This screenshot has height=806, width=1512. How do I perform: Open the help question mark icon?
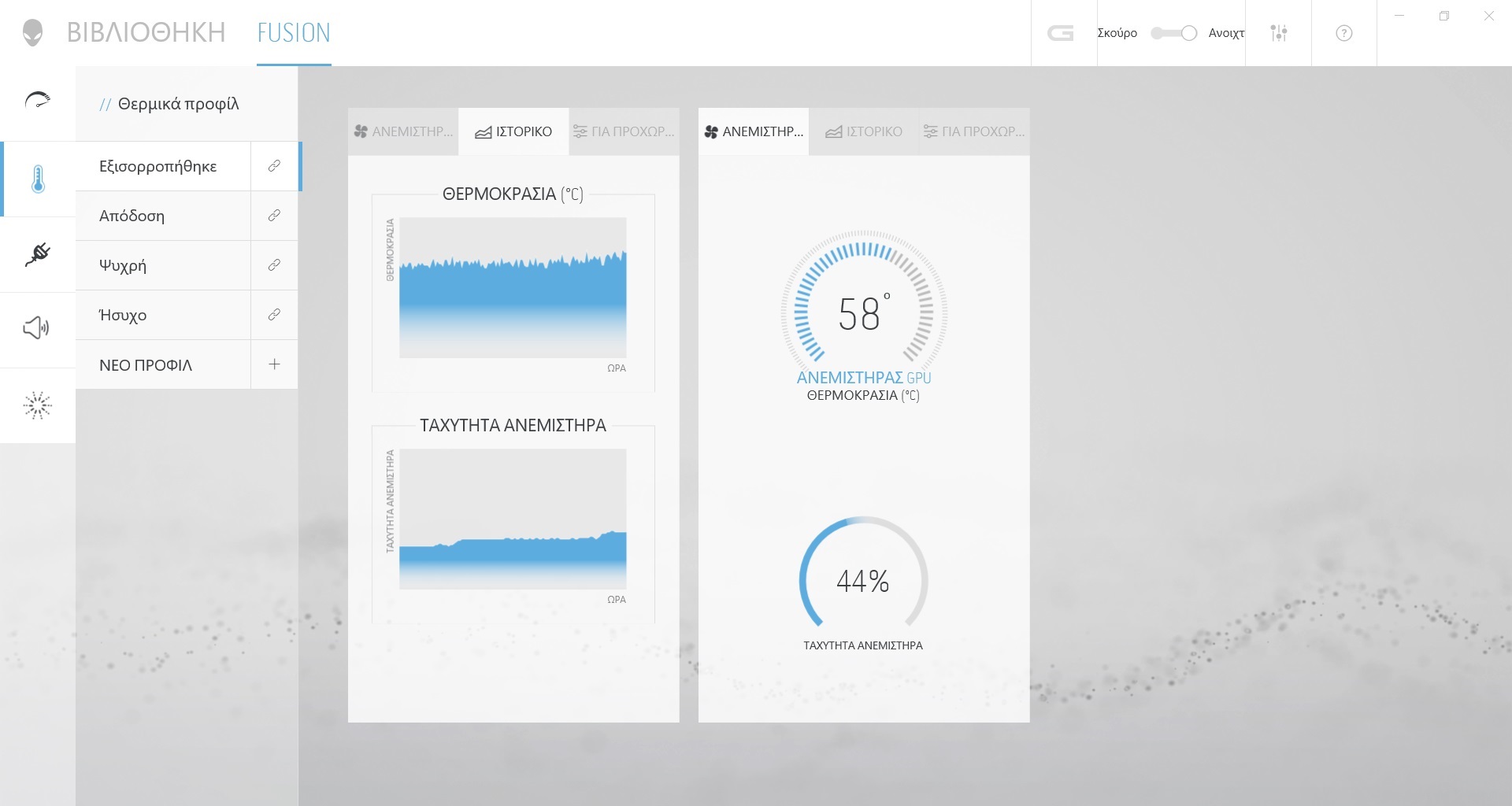(x=1344, y=33)
